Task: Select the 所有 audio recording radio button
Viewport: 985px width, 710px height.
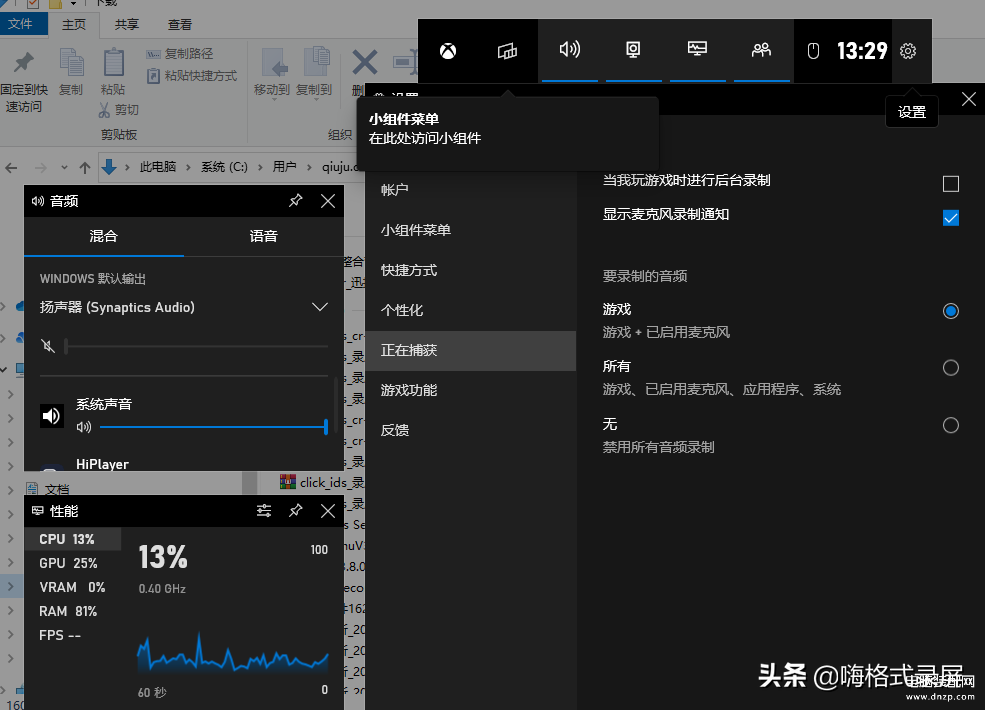Action: 951,368
